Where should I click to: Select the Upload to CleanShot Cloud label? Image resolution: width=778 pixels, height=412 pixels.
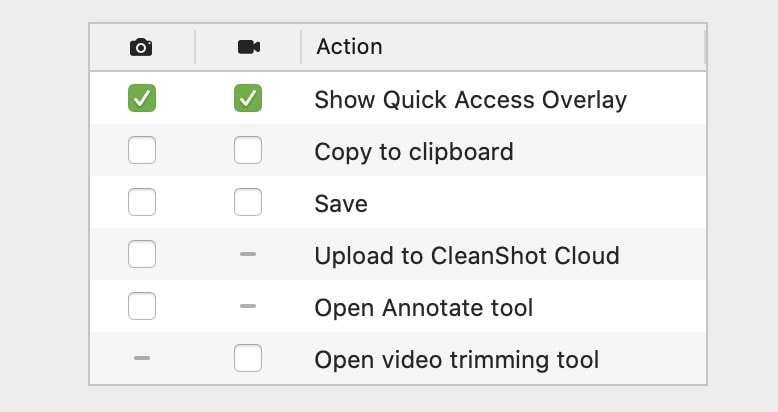[467, 256]
